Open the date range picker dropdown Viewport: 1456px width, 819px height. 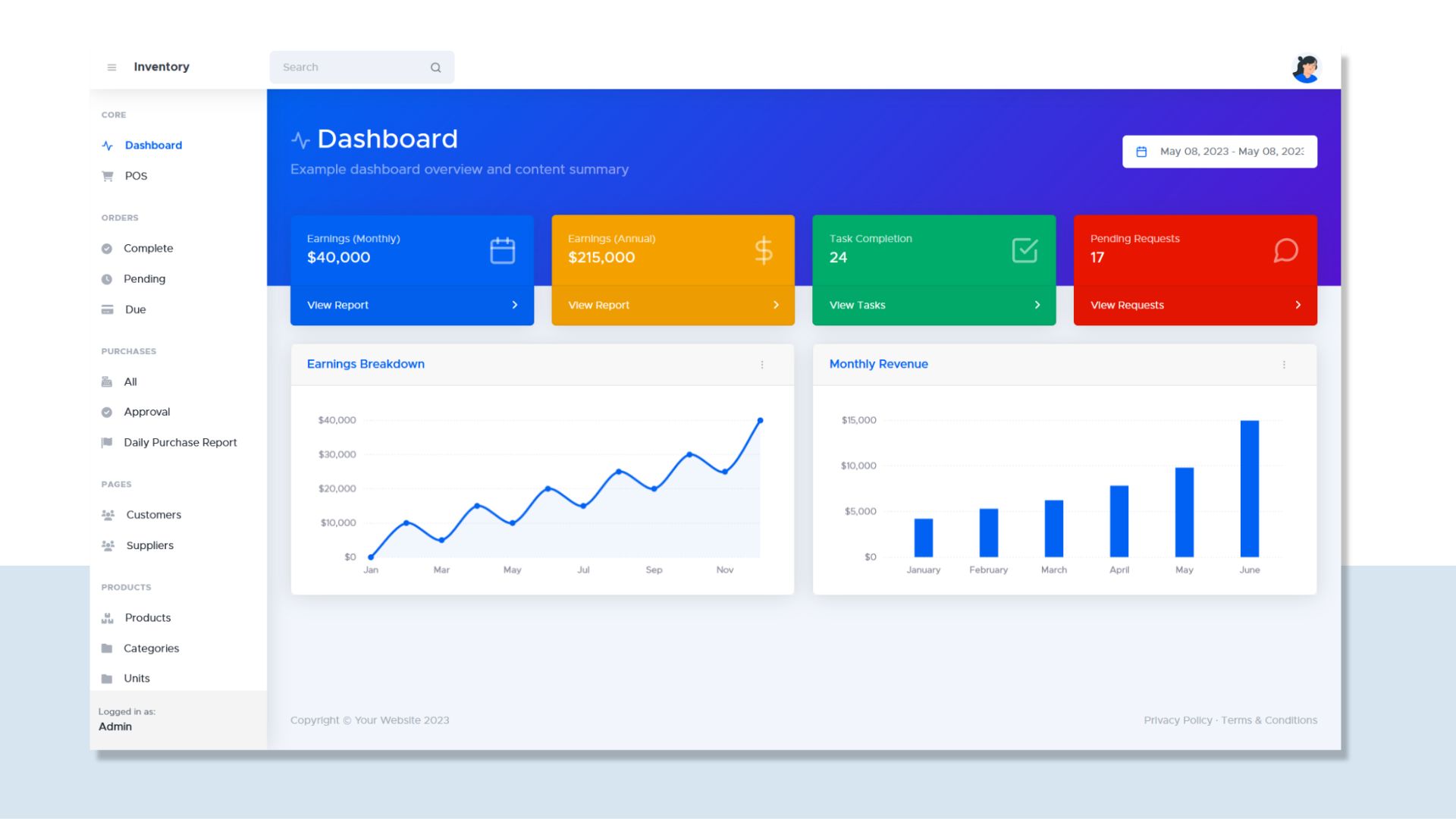coord(1230,152)
